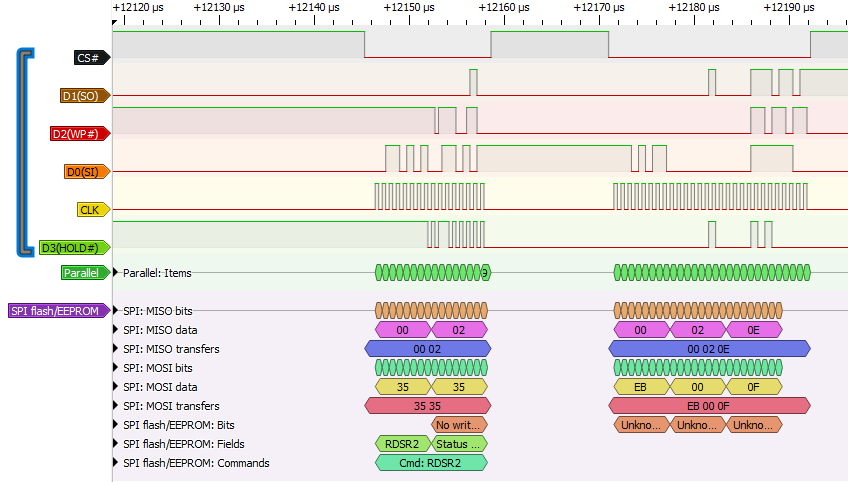Click the '00 02 0E' MISO transfer annotation
The height and width of the screenshot is (482, 848).
coord(709,349)
